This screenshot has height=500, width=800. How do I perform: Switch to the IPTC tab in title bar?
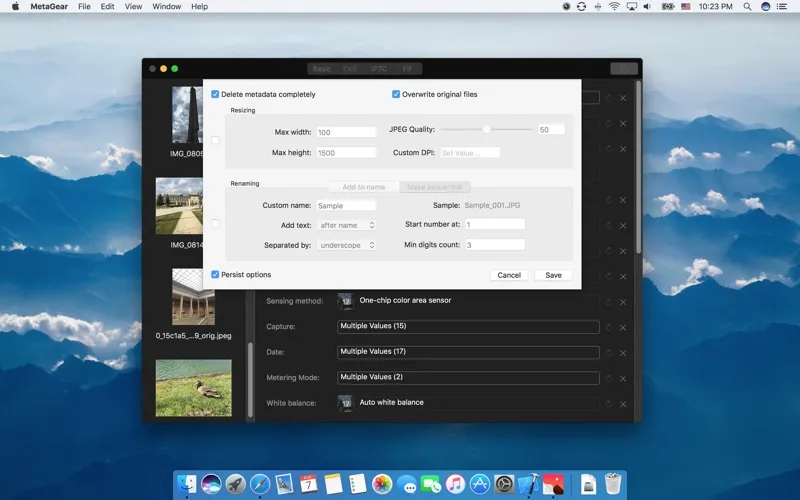point(379,69)
